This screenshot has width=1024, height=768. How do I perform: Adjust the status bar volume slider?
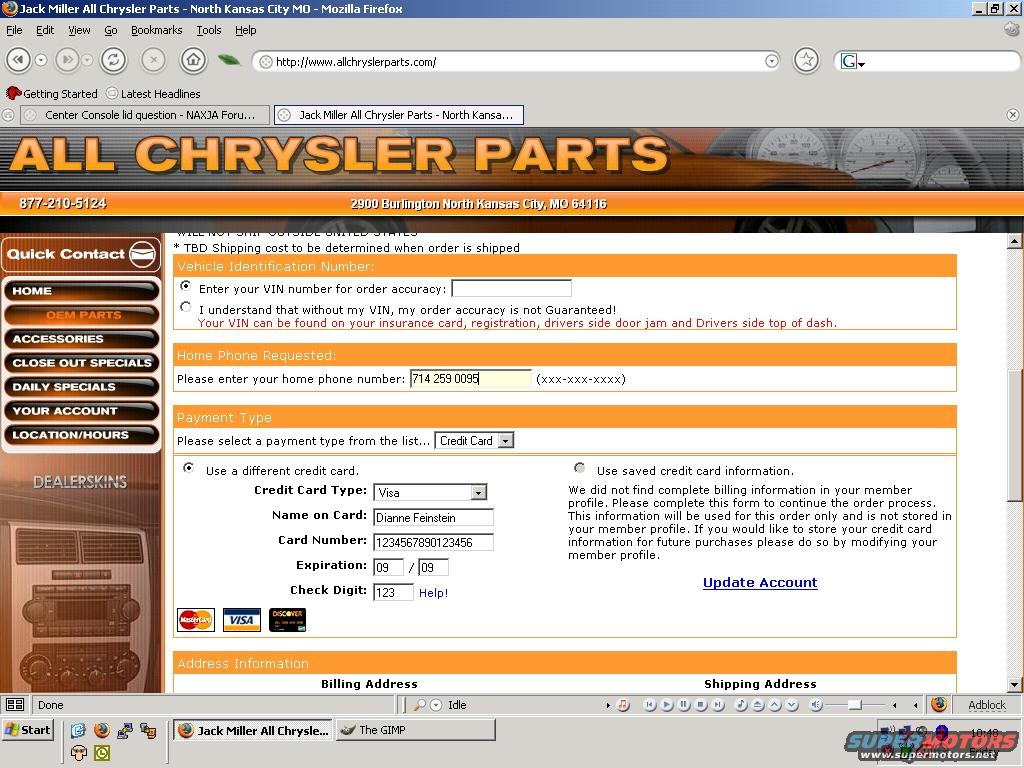point(855,705)
